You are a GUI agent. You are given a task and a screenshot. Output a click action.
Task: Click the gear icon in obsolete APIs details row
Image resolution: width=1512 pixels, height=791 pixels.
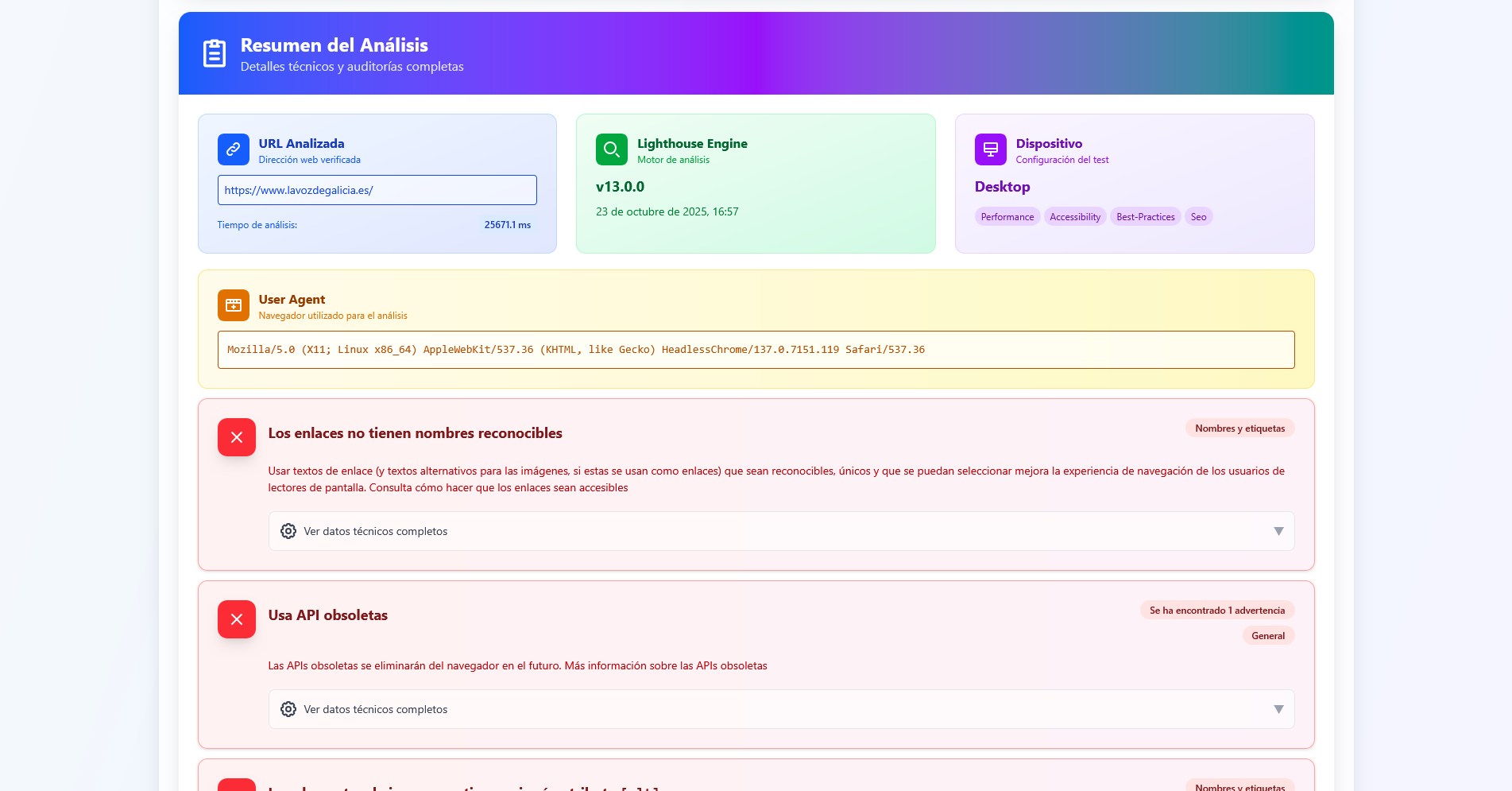pos(288,709)
